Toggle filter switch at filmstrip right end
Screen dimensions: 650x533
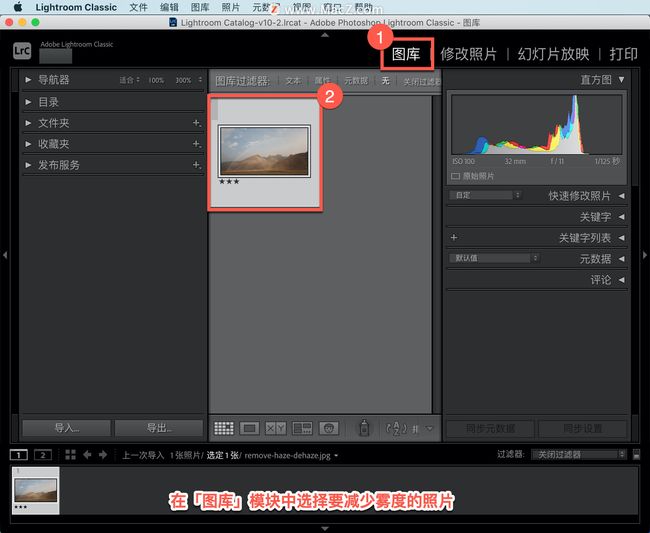coord(636,455)
